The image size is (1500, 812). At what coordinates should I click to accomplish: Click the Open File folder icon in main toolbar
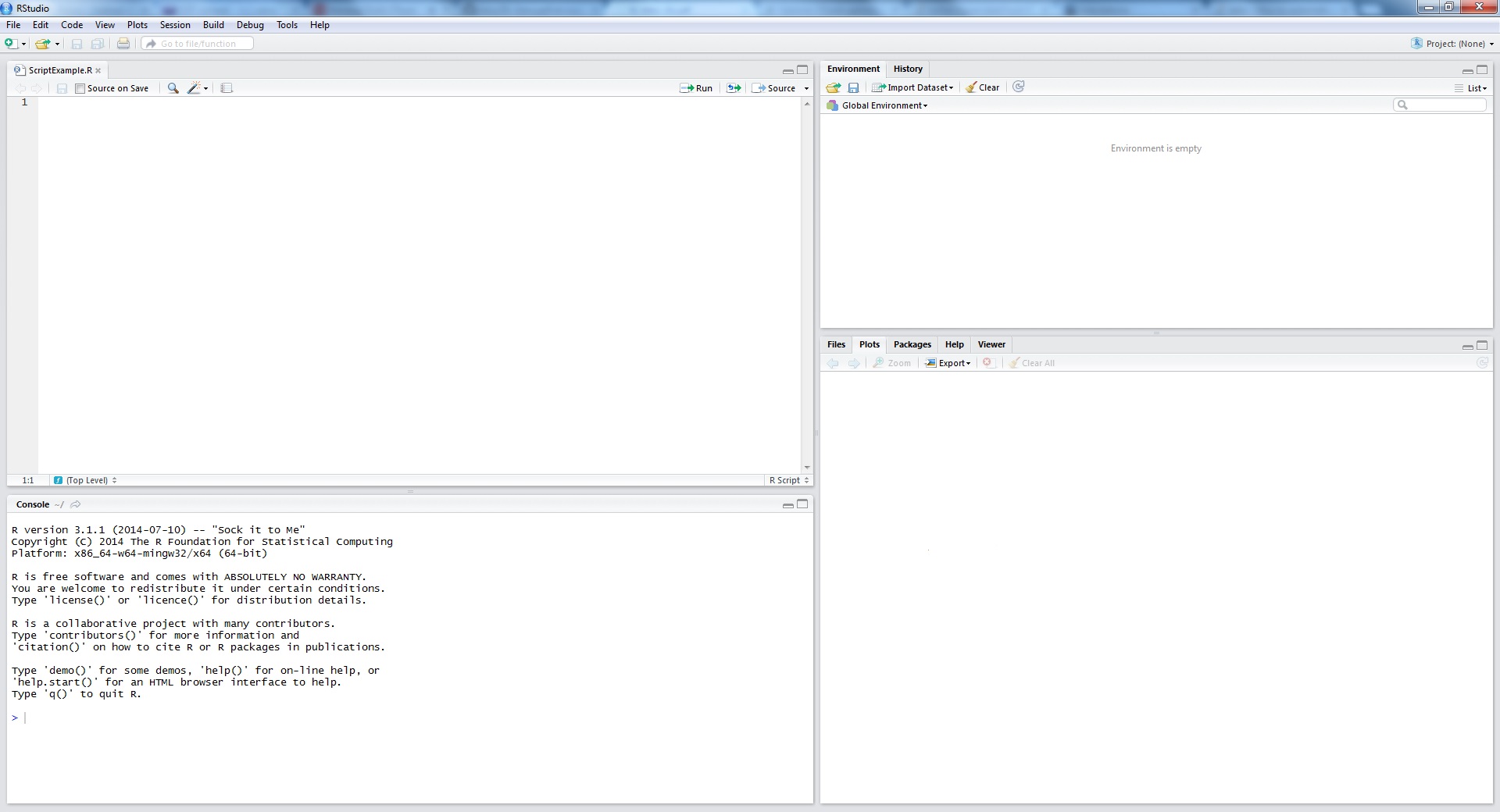pyautogui.click(x=43, y=44)
